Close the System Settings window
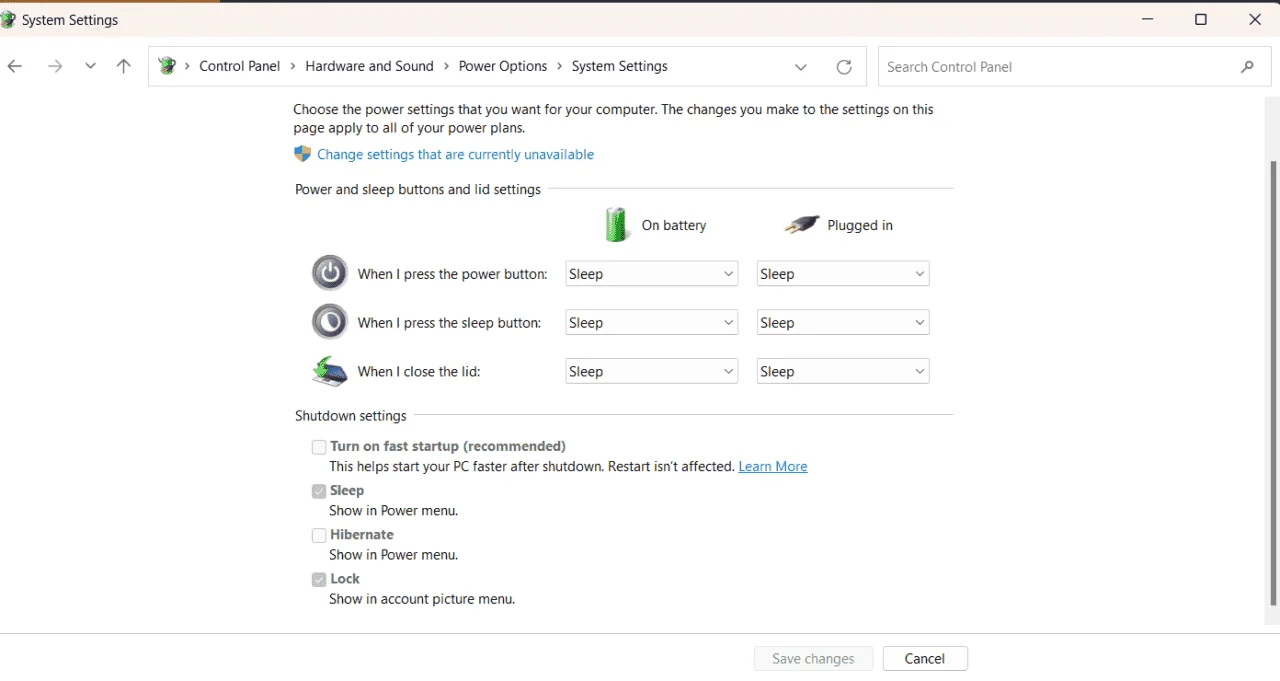Viewport: 1280px width, 681px height. (x=1255, y=20)
